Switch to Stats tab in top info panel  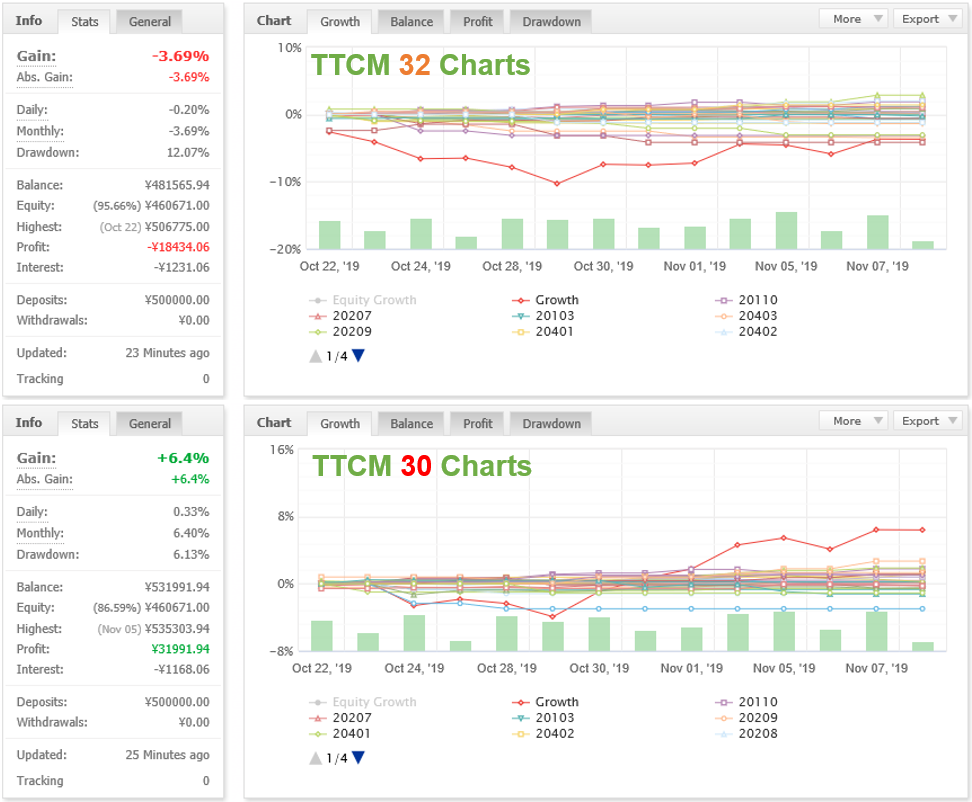coord(84,22)
